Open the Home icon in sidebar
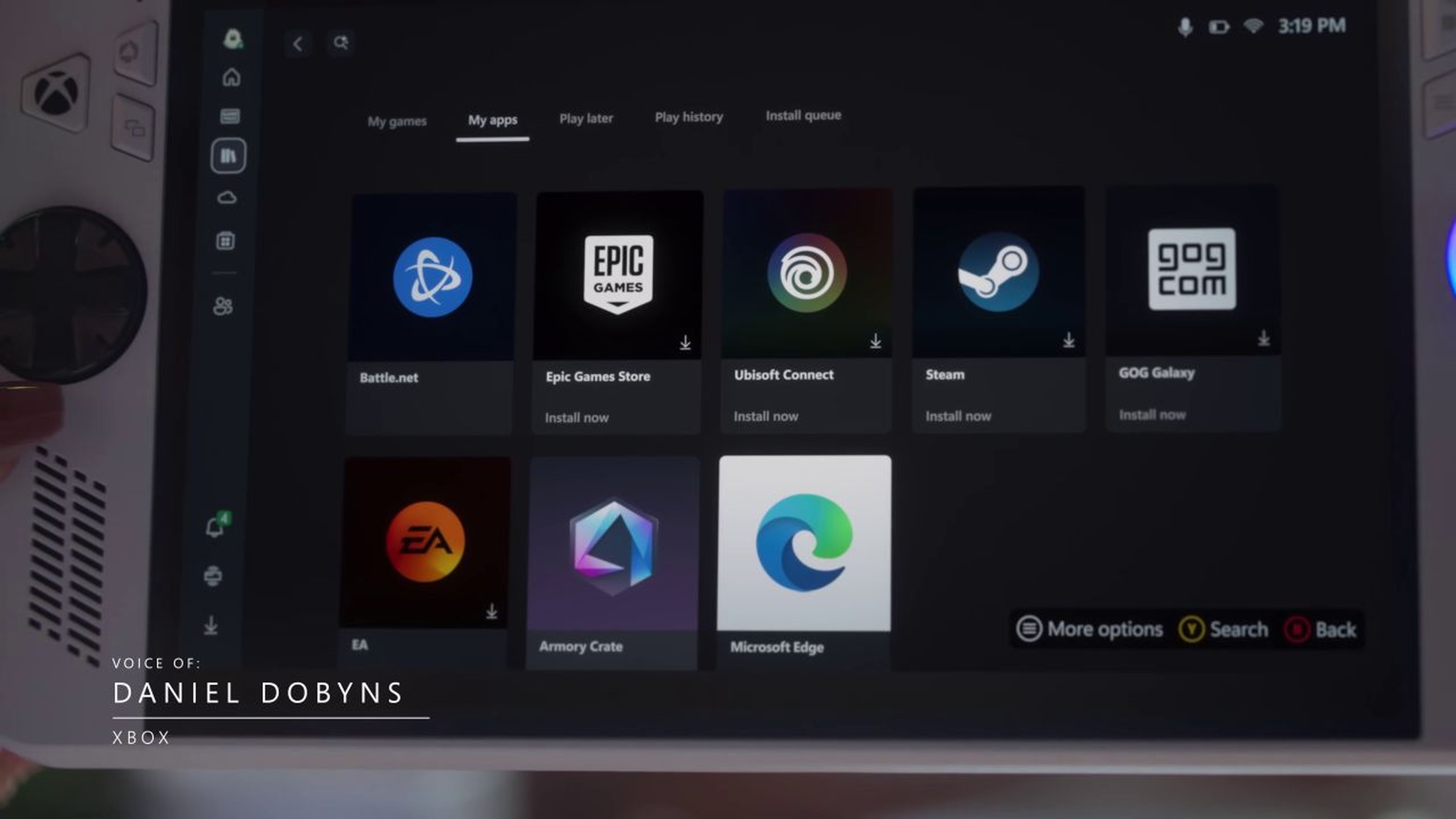 coord(231,77)
